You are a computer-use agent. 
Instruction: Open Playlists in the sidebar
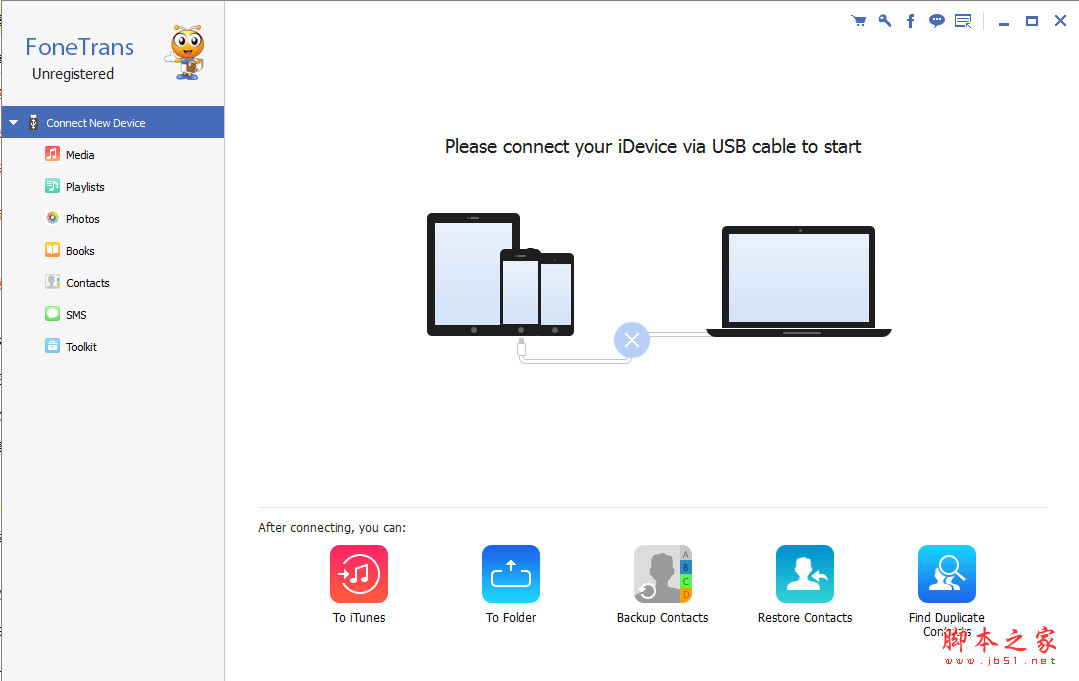(x=85, y=186)
